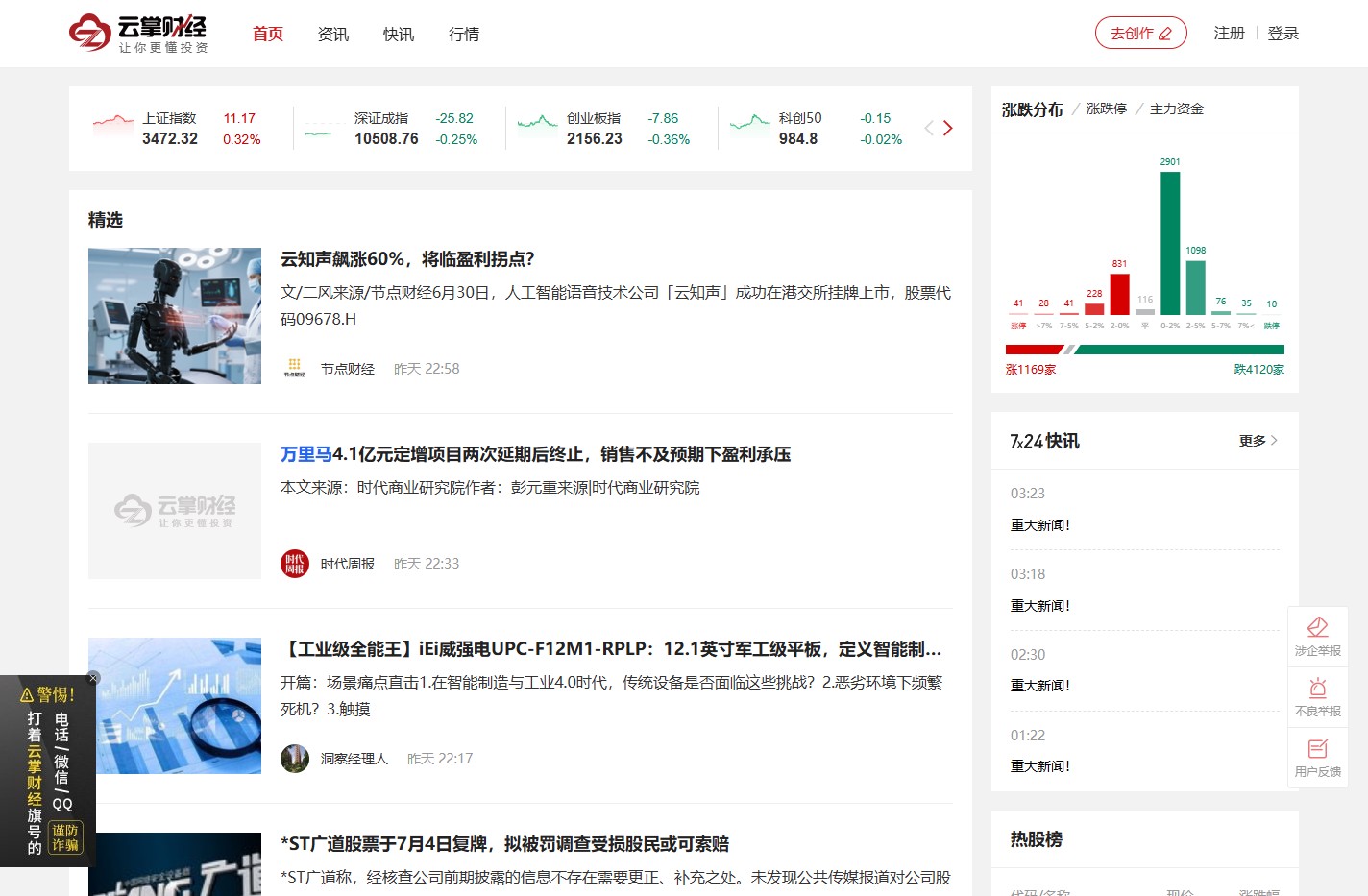The width and height of the screenshot is (1368, 896).
Task: Open the 万里马 placeholder thumbnail
Action: click(x=175, y=511)
